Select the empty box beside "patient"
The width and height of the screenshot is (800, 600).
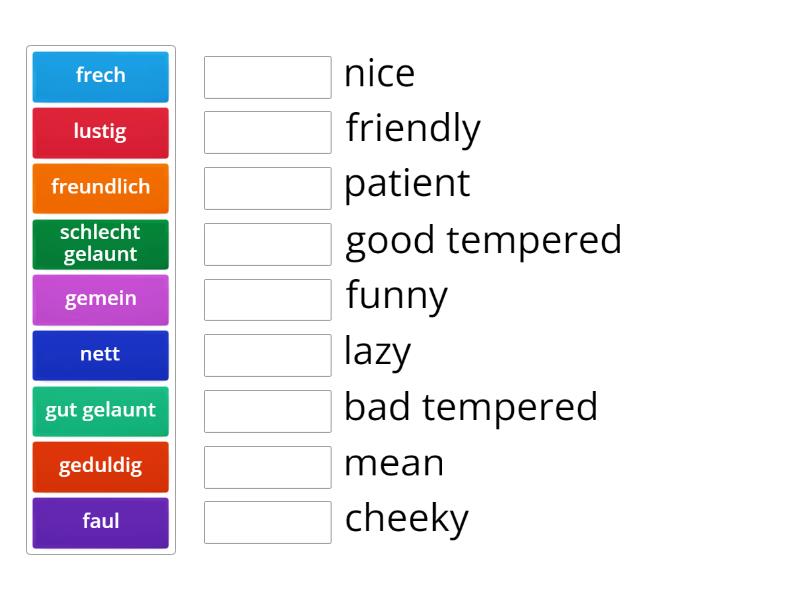(x=267, y=188)
